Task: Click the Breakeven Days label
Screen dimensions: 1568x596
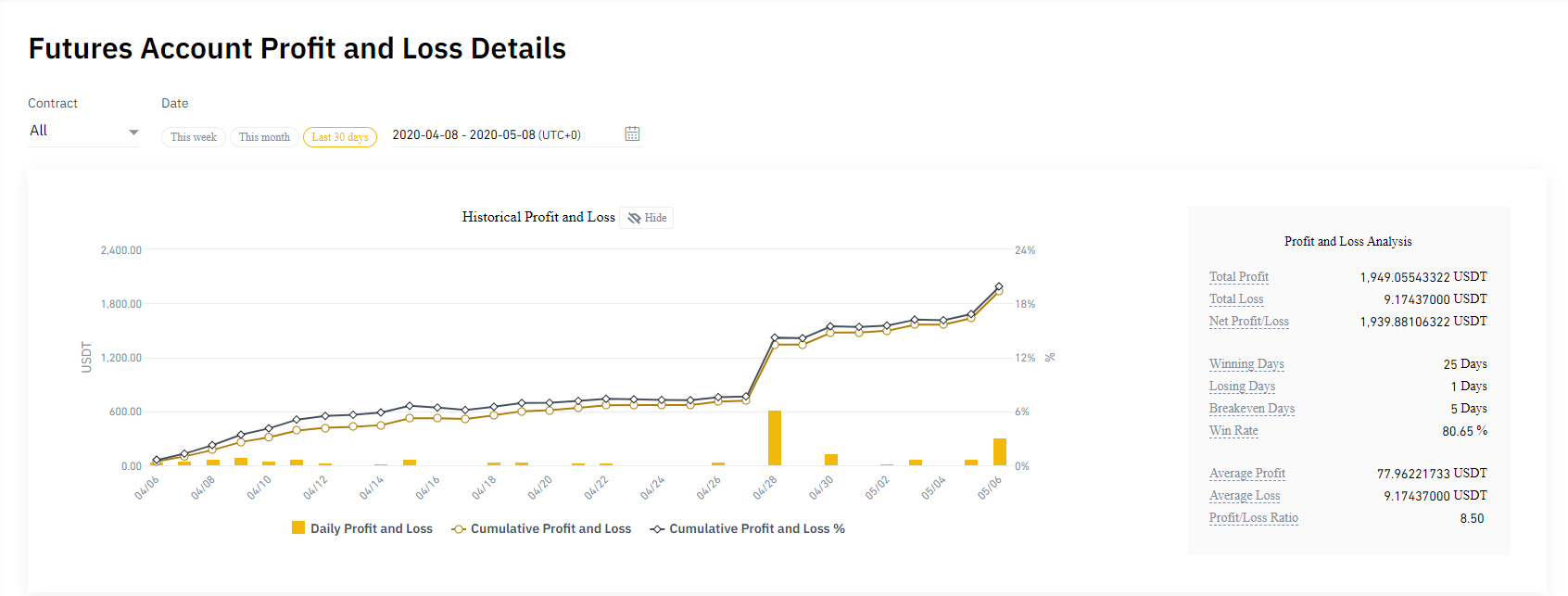Action: point(1251,409)
